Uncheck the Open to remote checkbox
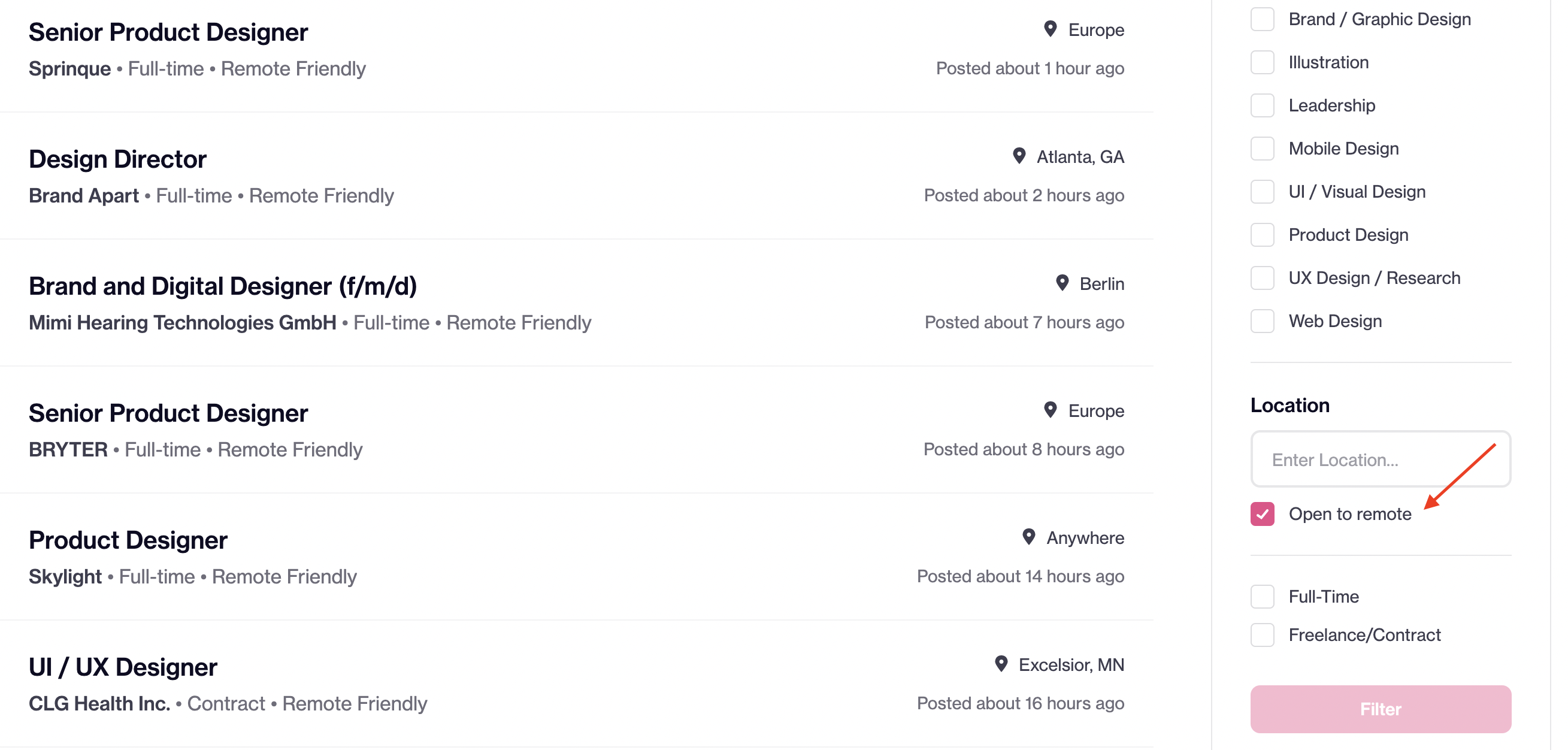 (1263, 514)
